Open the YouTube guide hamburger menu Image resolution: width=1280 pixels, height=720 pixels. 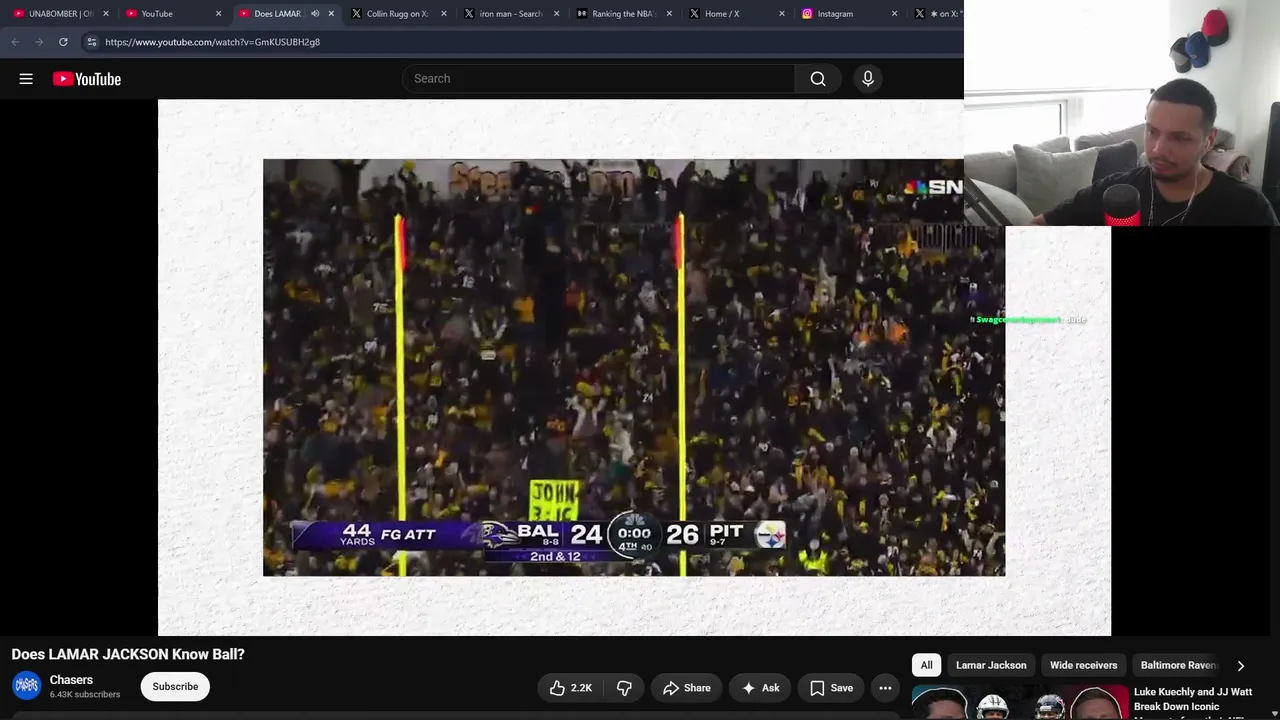click(x=26, y=79)
